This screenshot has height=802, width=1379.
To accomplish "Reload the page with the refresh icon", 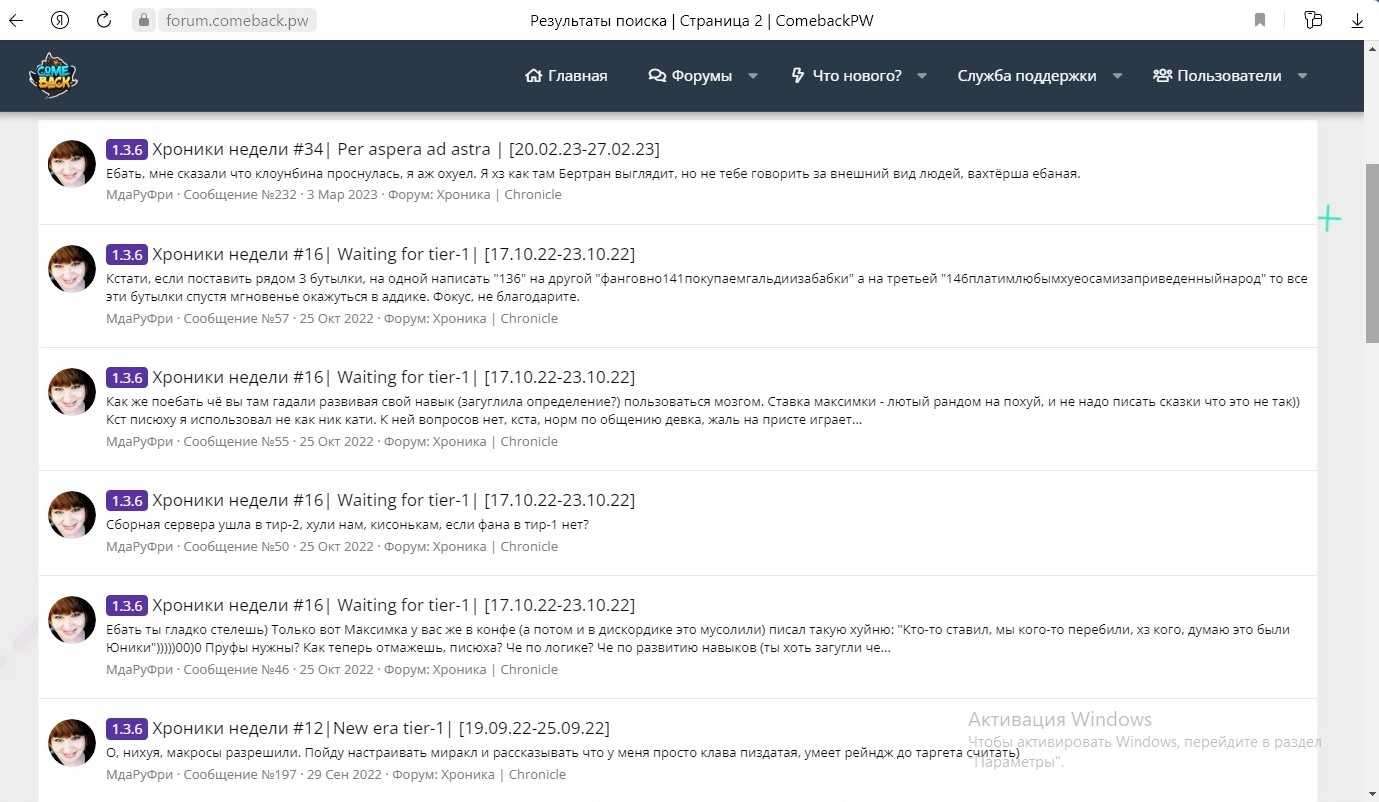I will point(103,20).
